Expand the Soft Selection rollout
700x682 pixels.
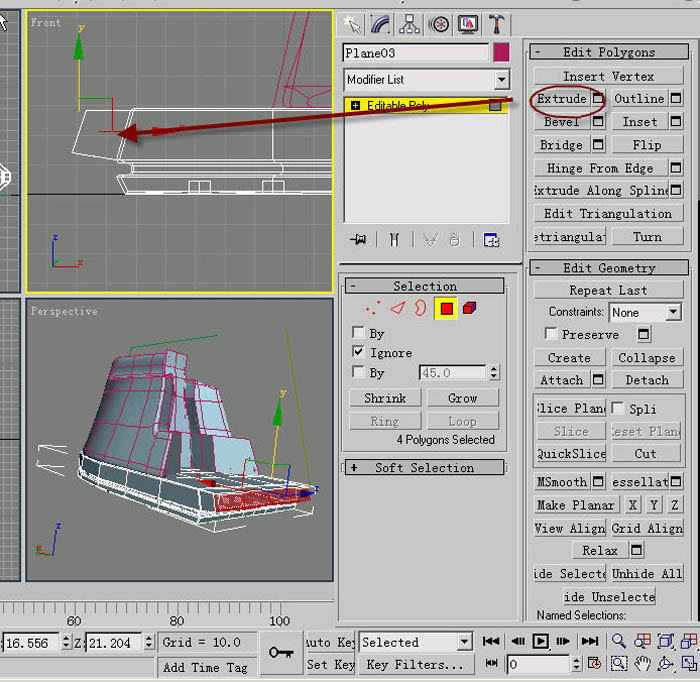tap(425, 467)
